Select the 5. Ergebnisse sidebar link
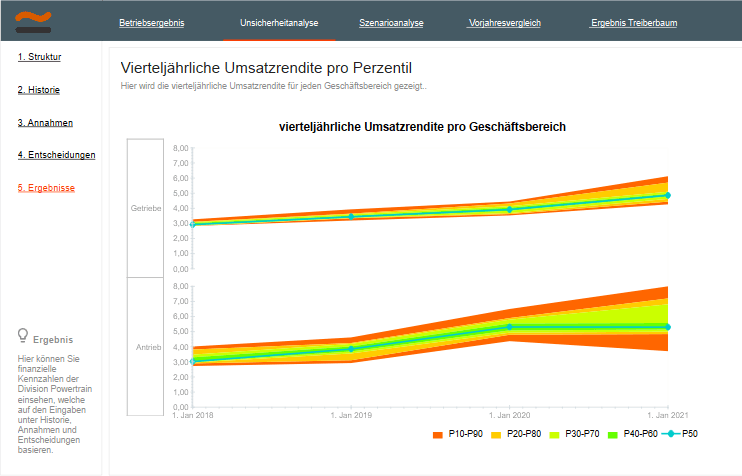This screenshot has width=742, height=476. coord(46,188)
